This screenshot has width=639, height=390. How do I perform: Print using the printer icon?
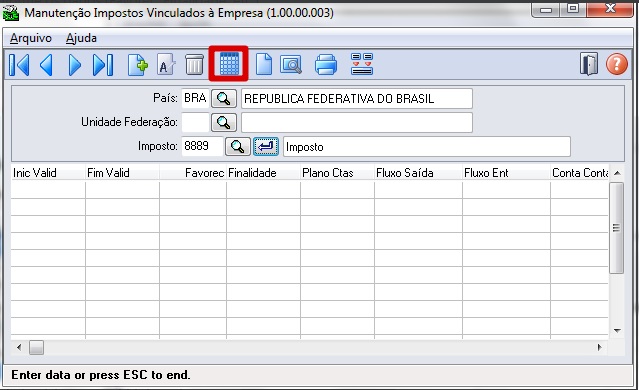click(326, 64)
